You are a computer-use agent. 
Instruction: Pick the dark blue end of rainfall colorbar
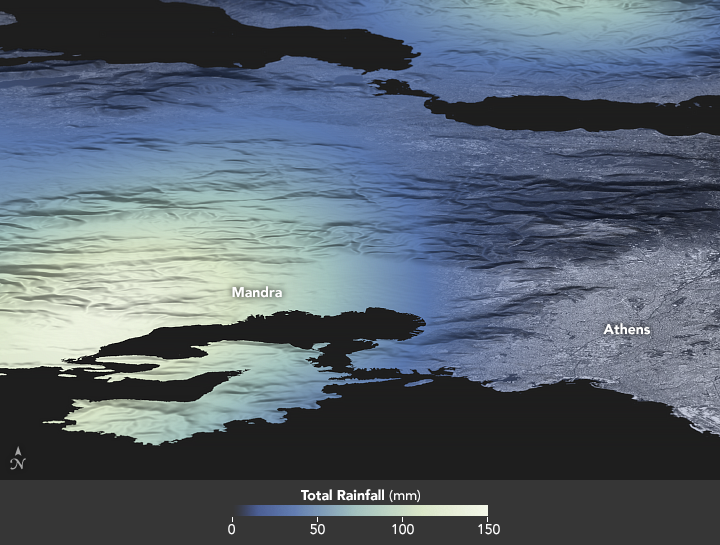(x=237, y=510)
